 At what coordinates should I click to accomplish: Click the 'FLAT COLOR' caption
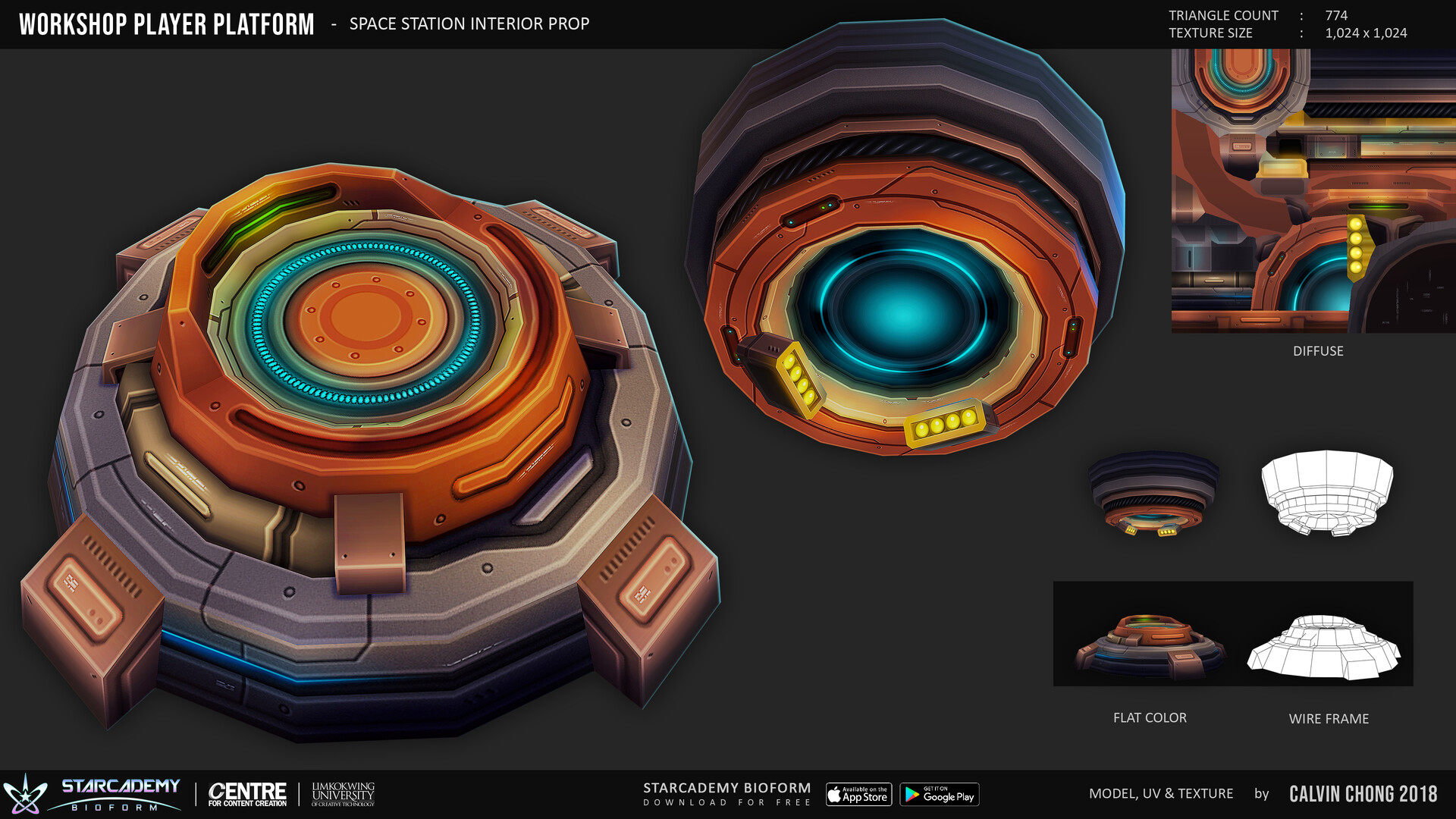point(1150,717)
